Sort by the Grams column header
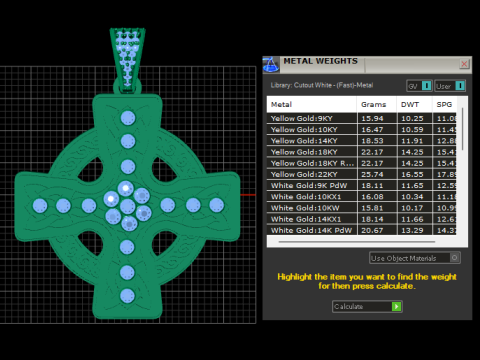 click(377, 105)
